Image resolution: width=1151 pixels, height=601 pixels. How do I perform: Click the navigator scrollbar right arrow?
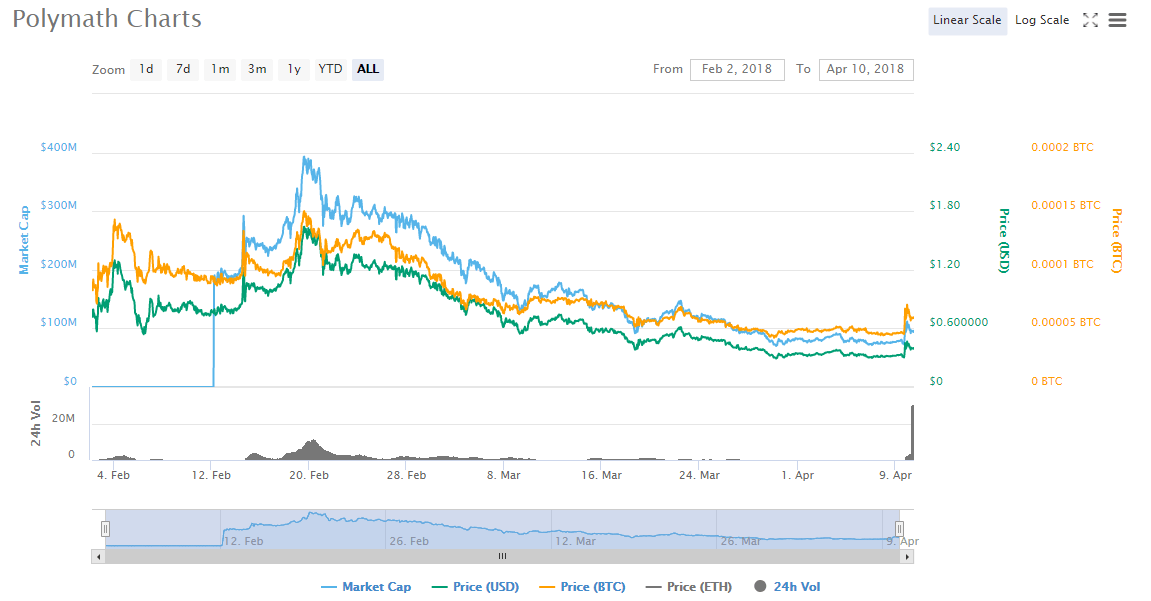point(908,556)
